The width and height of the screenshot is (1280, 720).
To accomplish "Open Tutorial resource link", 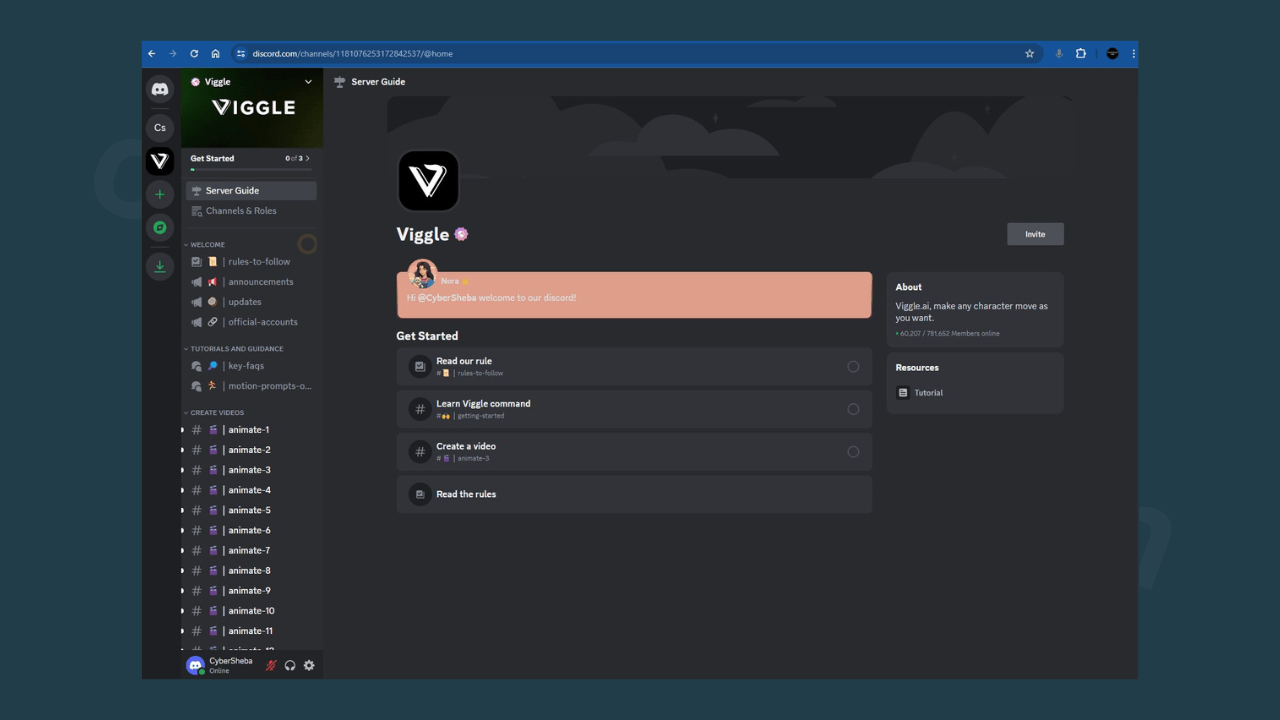I will tap(928, 393).
